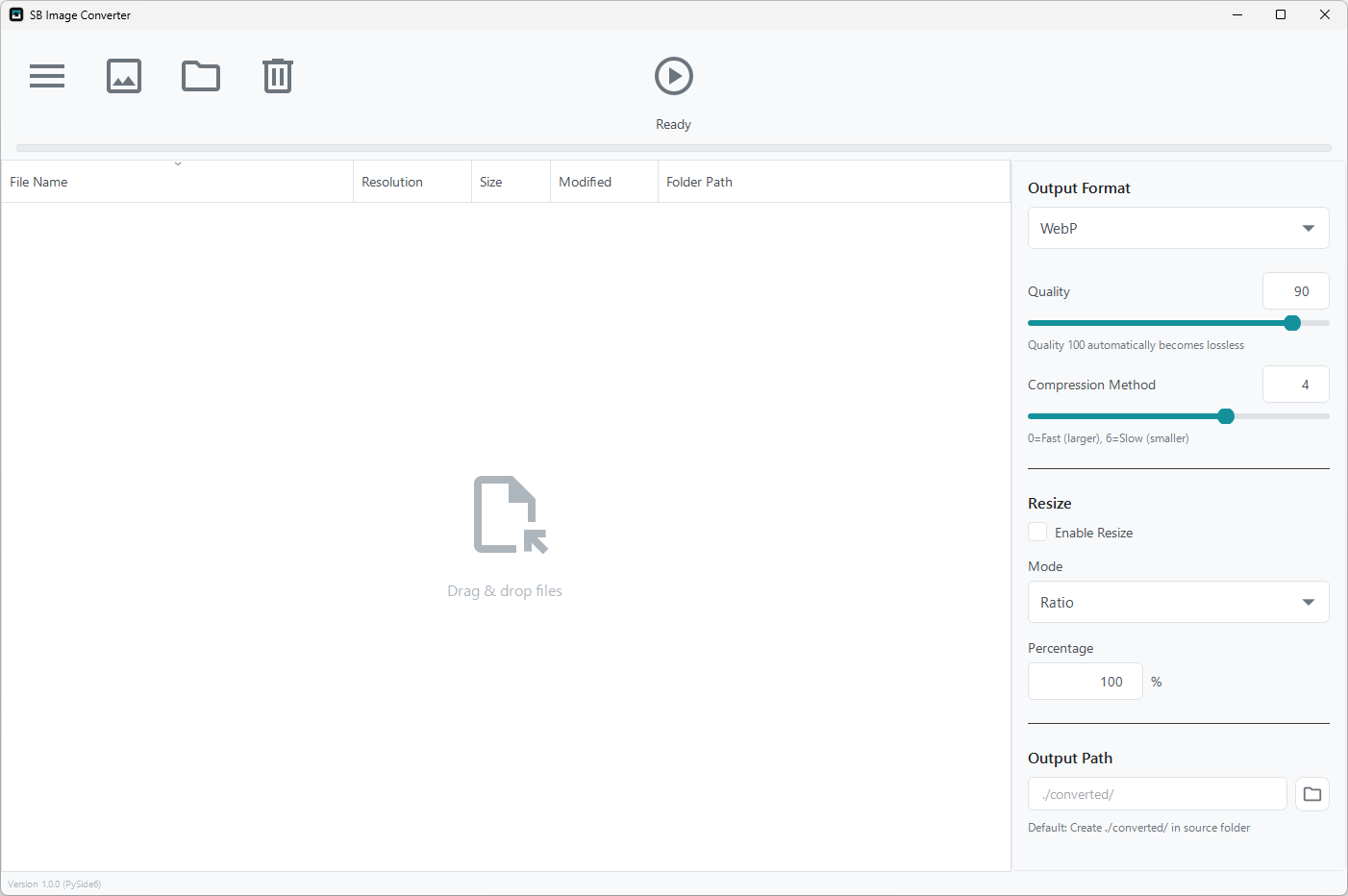Start conversion with the play button

(x=674, y=76)
